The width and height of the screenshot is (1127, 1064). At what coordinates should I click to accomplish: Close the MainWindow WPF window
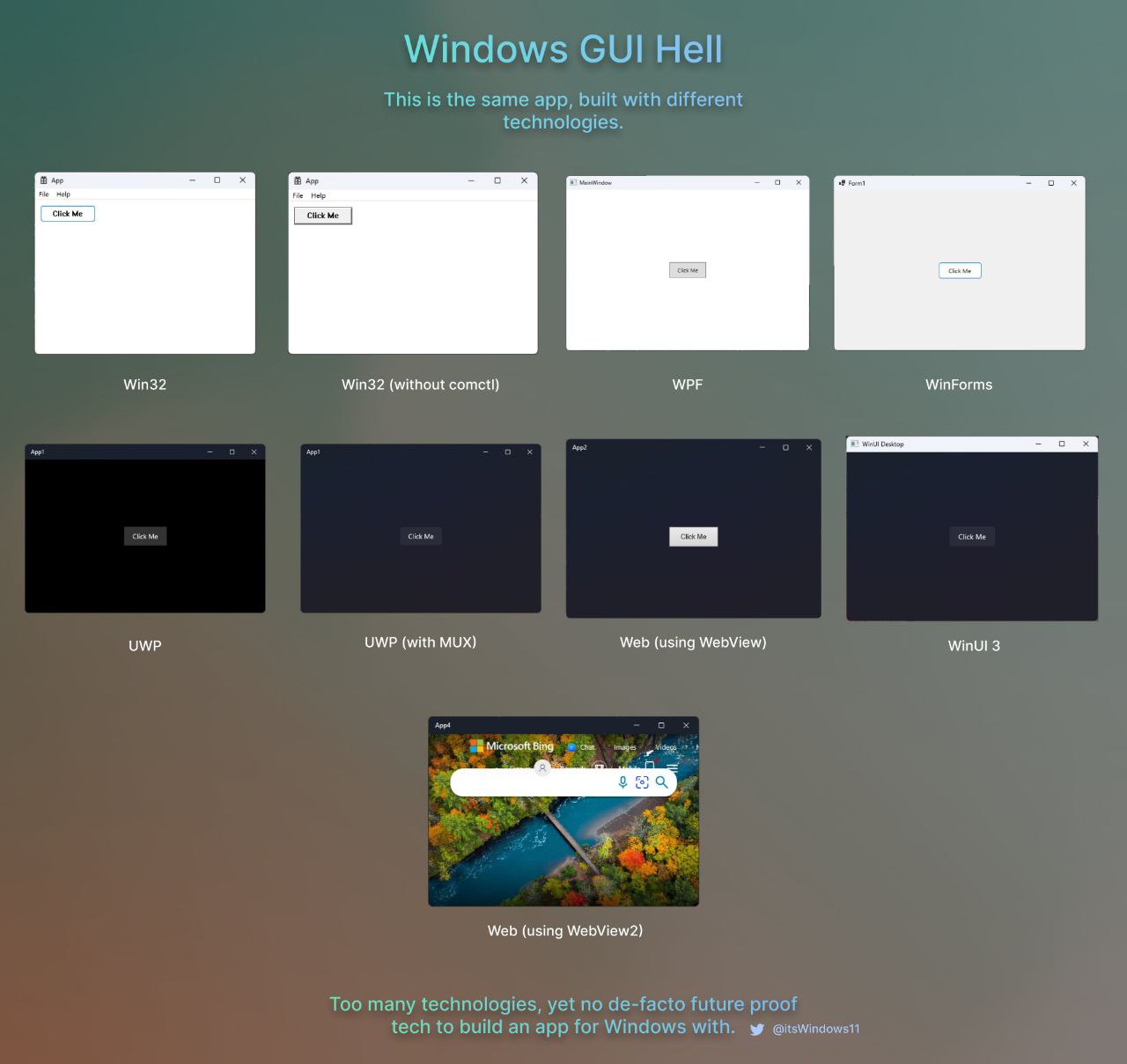click(799, 182)
